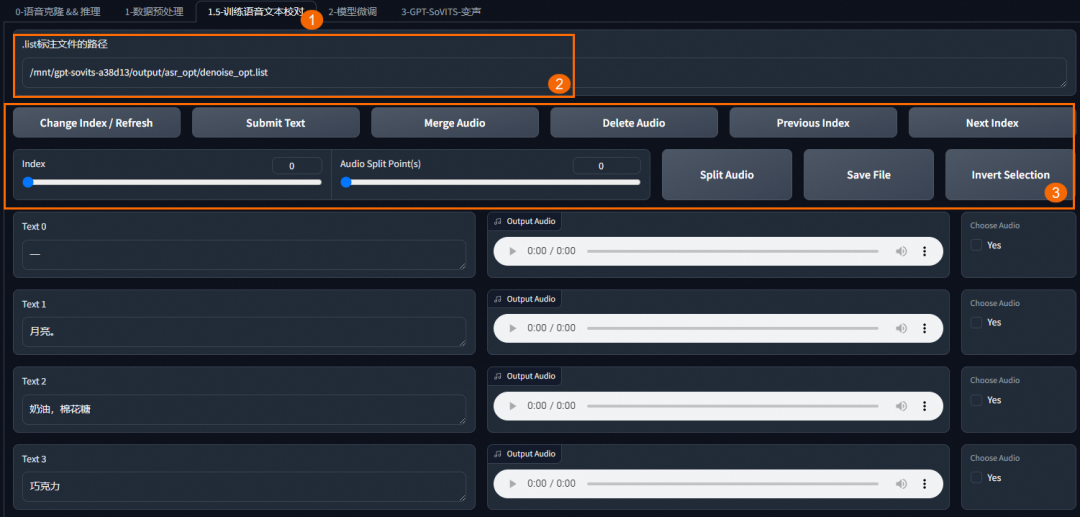
Task: Go to the 2-模型微调 tab
Action: (x=353, y=12)
